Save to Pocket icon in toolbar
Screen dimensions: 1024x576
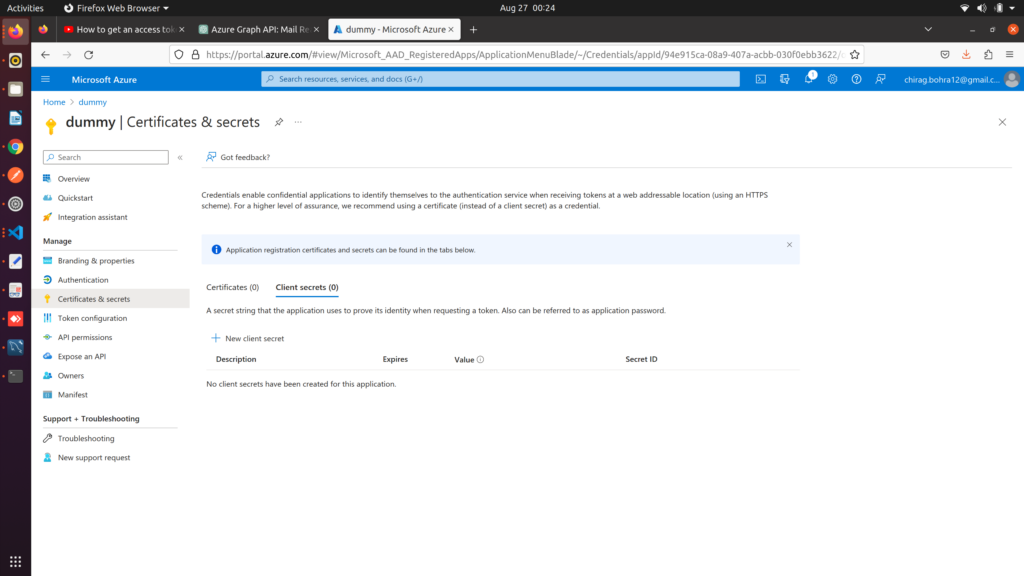(944, 55)
